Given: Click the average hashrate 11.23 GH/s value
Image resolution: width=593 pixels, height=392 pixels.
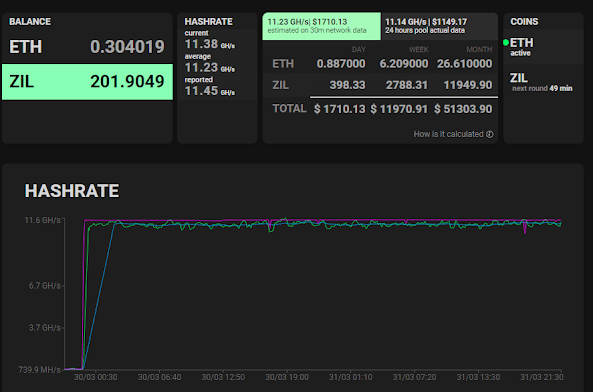Looking at the screenshot, I should 210,68.
